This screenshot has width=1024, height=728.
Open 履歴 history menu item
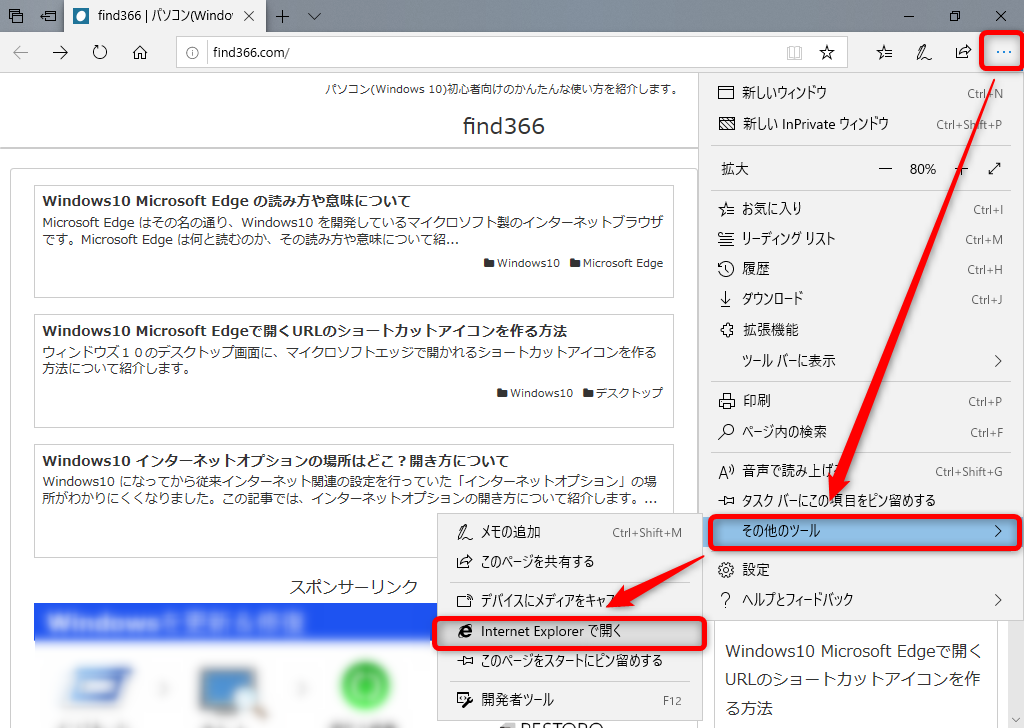[861, 269]
